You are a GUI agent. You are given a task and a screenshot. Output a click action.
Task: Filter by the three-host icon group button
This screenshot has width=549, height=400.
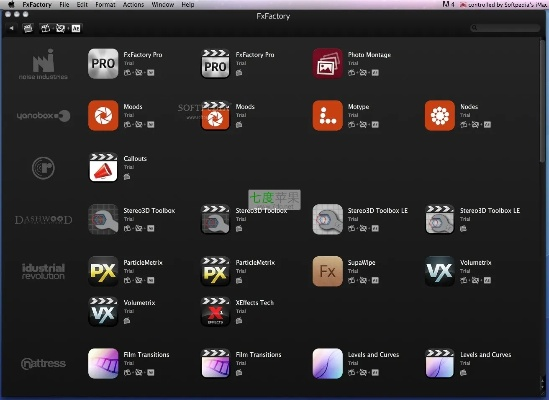pyautogui.click(x=60, y=28)
